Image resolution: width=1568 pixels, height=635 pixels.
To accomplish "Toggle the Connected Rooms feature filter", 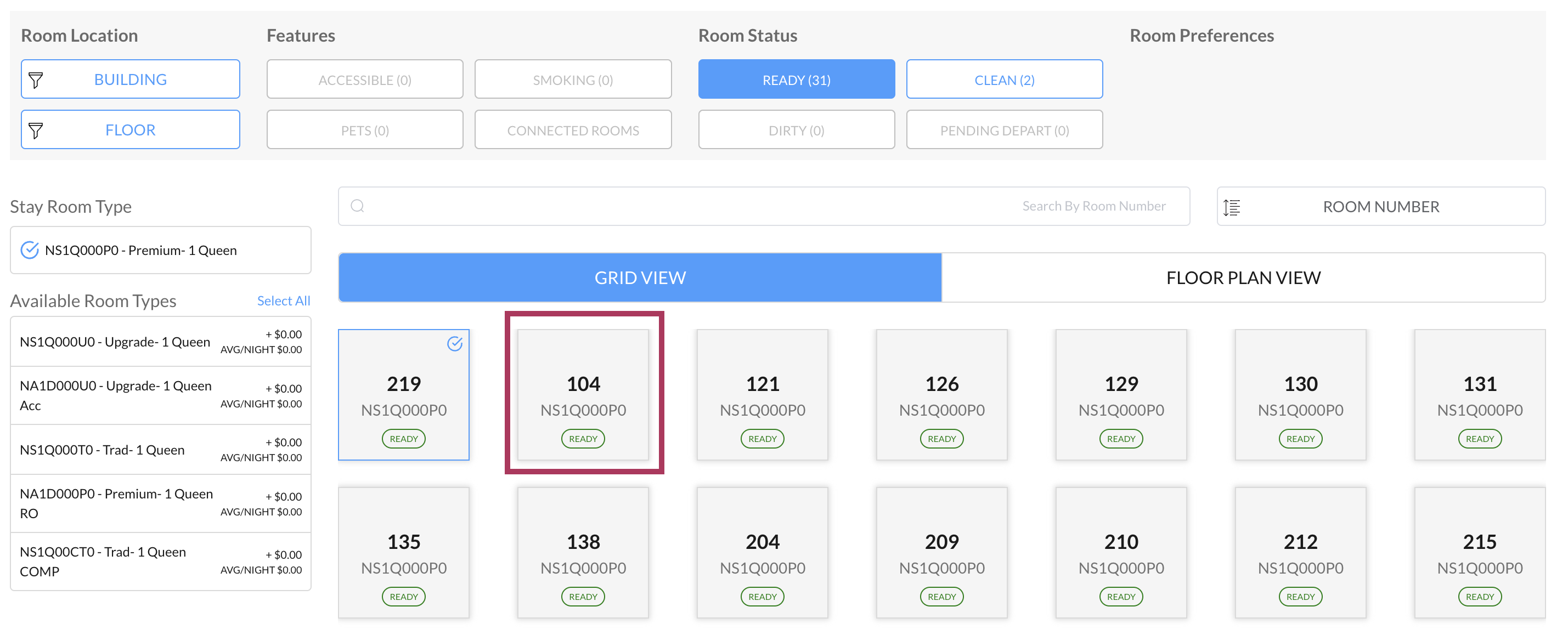I will coord(572,130).
